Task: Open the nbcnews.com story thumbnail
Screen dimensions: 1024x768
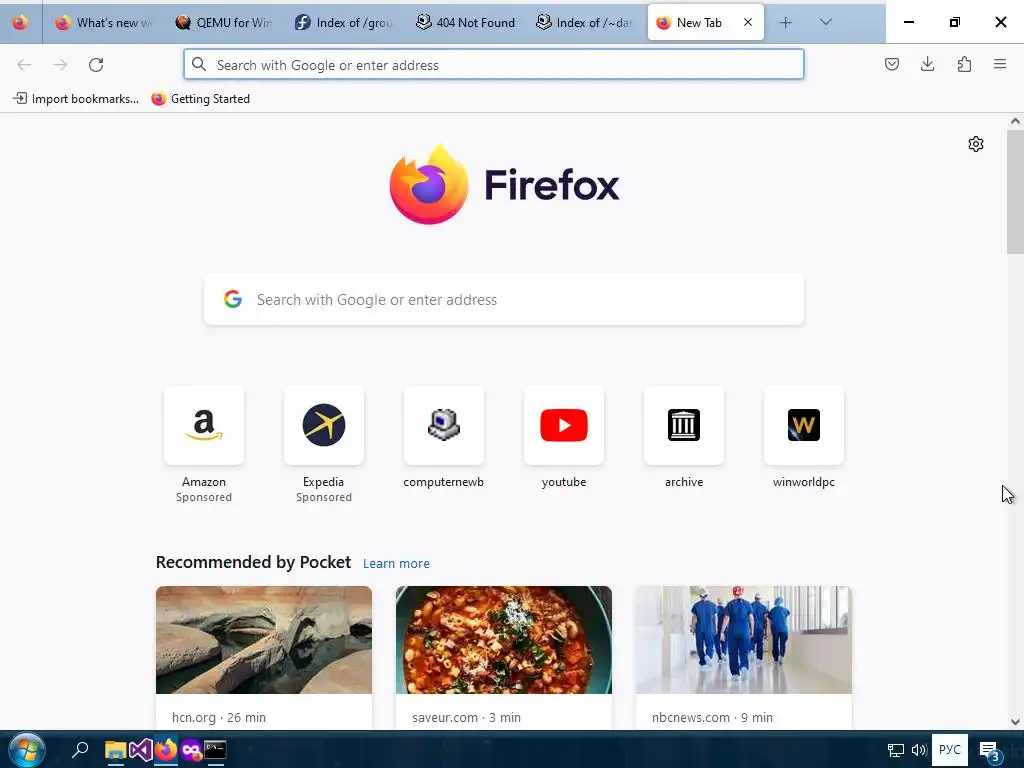Action: [x=743, y=640]
